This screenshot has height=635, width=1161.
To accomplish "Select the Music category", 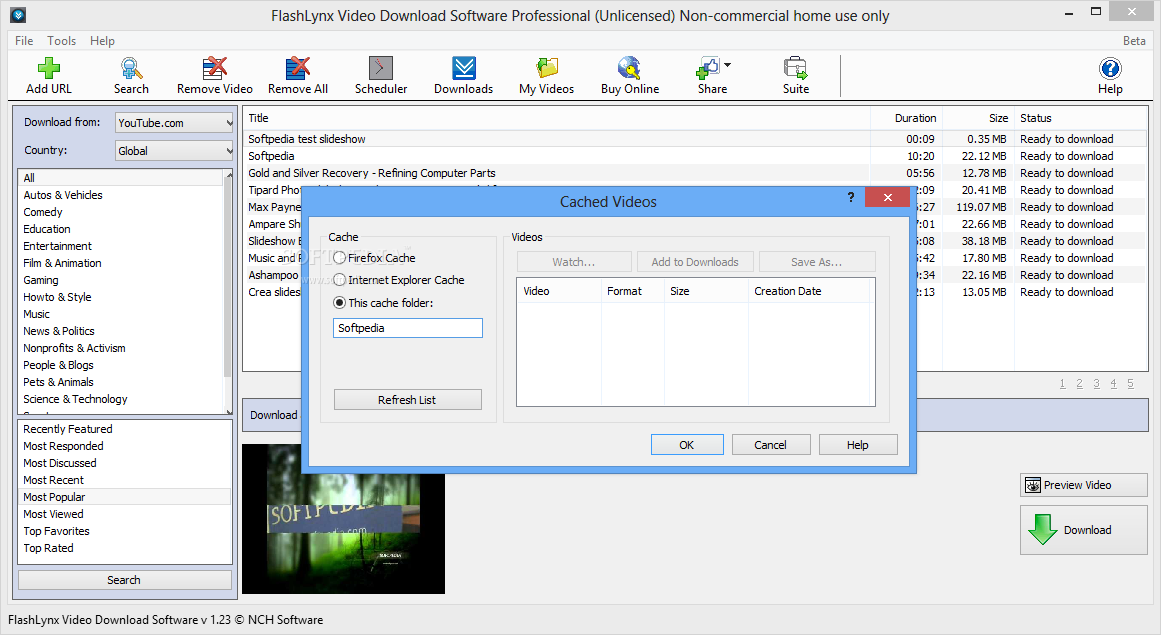I will (121, 314).
